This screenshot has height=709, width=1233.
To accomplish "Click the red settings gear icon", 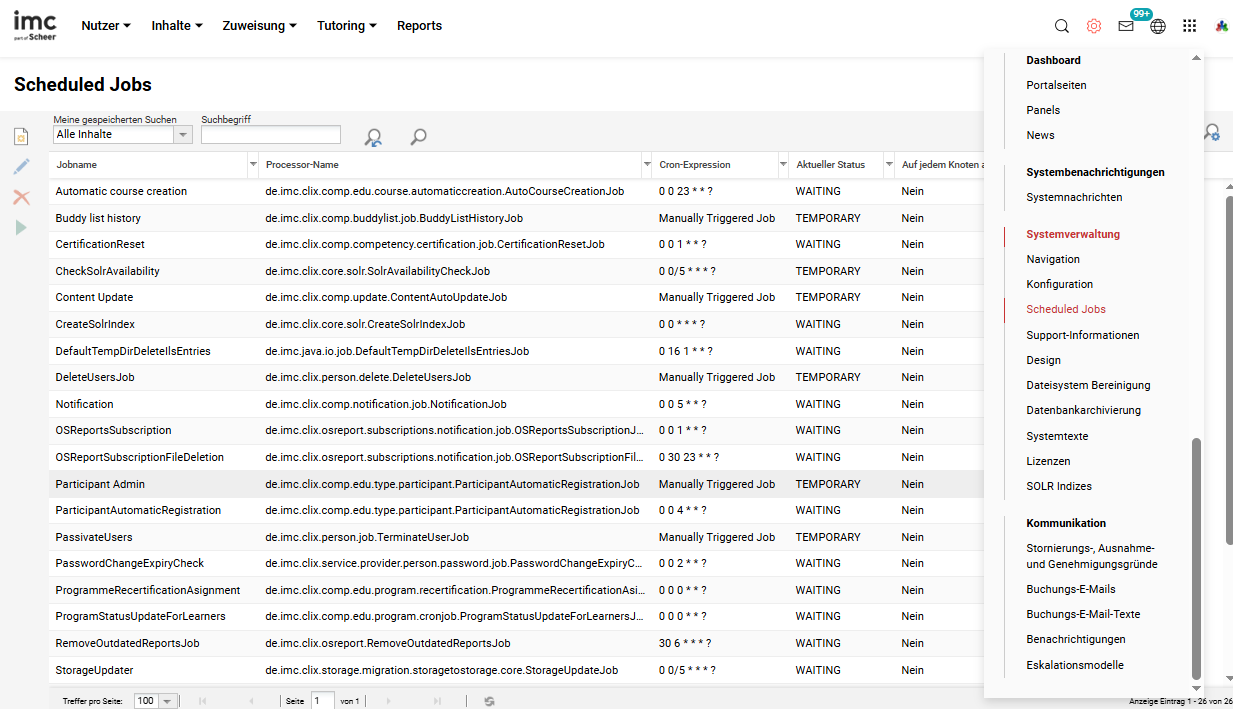I will click(x=1094, y=26).
